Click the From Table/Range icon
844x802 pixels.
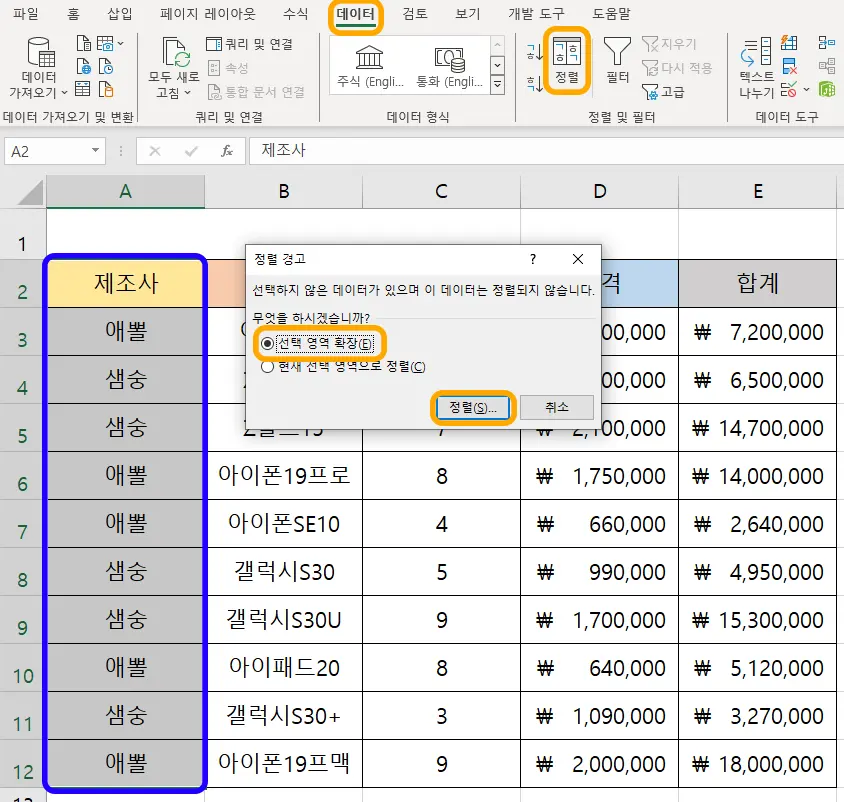coord(83,89)
